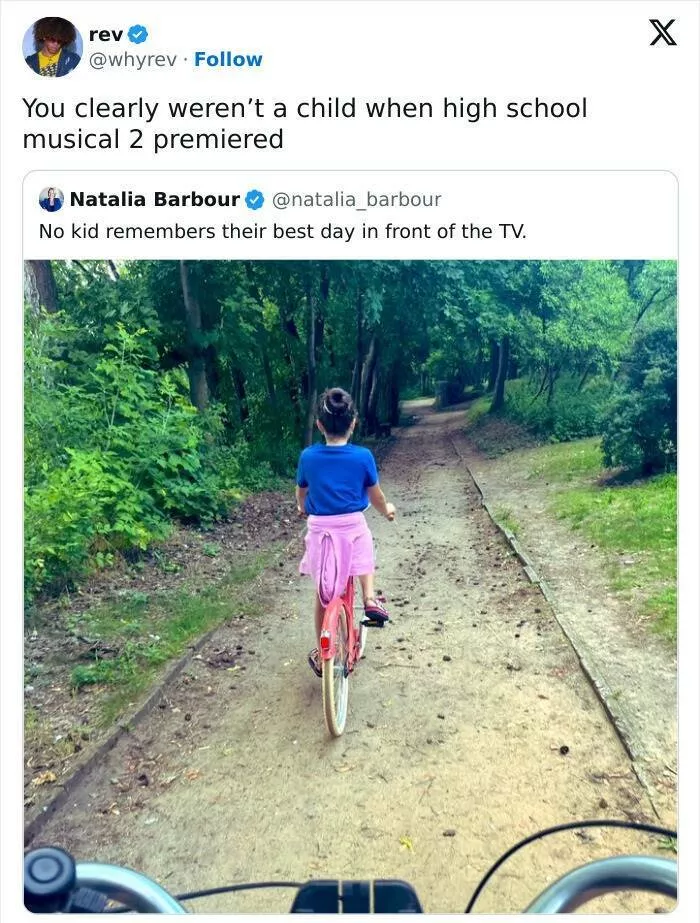This screenshot has width=700, height=923.
Task: Open quoted text "No kid remembers their best day"
Action: 282,231
